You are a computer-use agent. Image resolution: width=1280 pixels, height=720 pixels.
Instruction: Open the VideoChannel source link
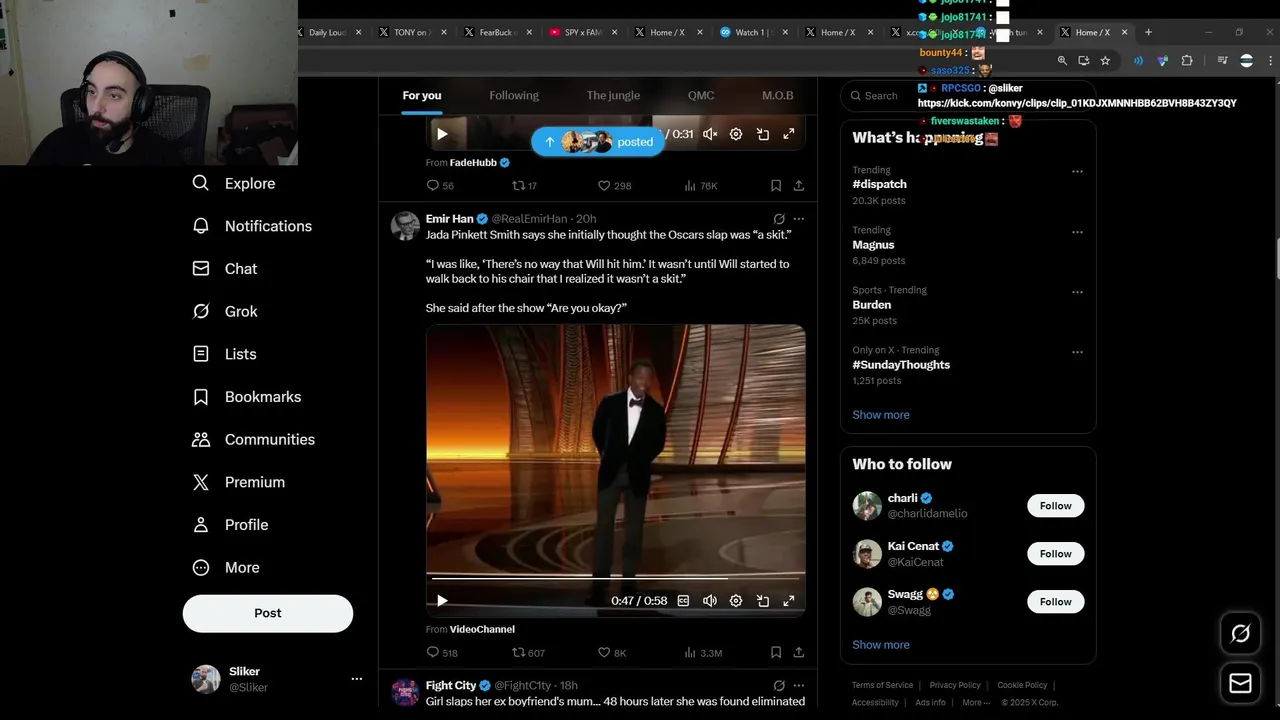click(482, 629)
